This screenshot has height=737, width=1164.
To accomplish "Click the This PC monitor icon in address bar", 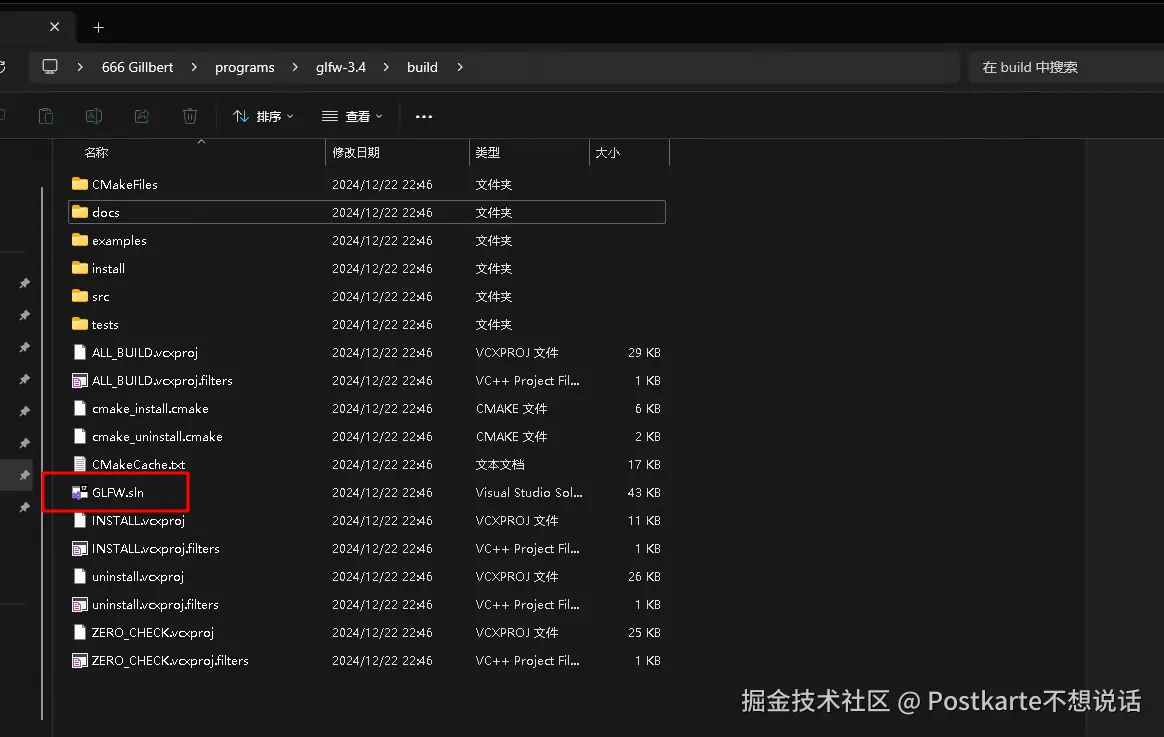I will coord(50,67).
